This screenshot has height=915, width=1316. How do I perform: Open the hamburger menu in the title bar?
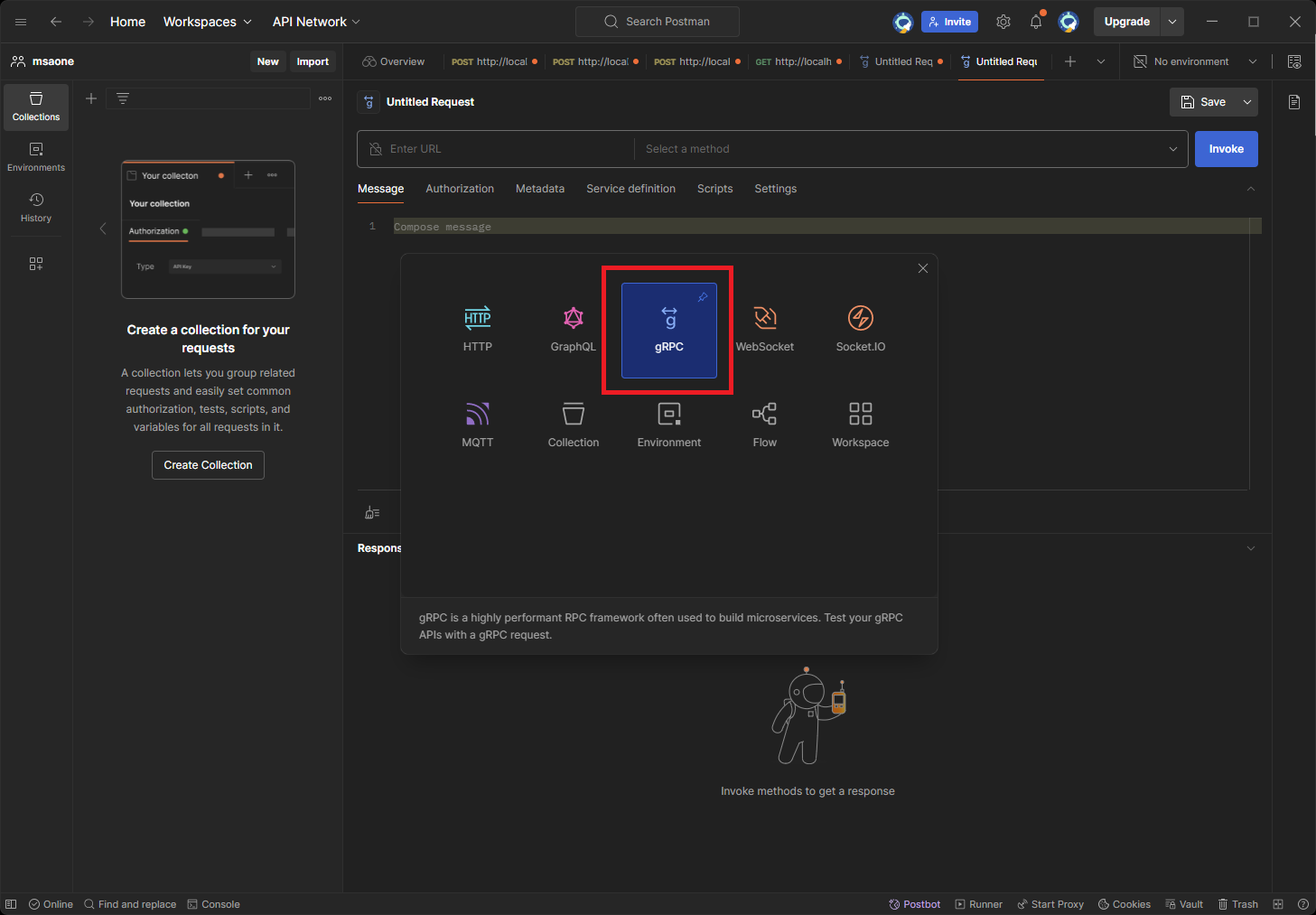point(21,22)
